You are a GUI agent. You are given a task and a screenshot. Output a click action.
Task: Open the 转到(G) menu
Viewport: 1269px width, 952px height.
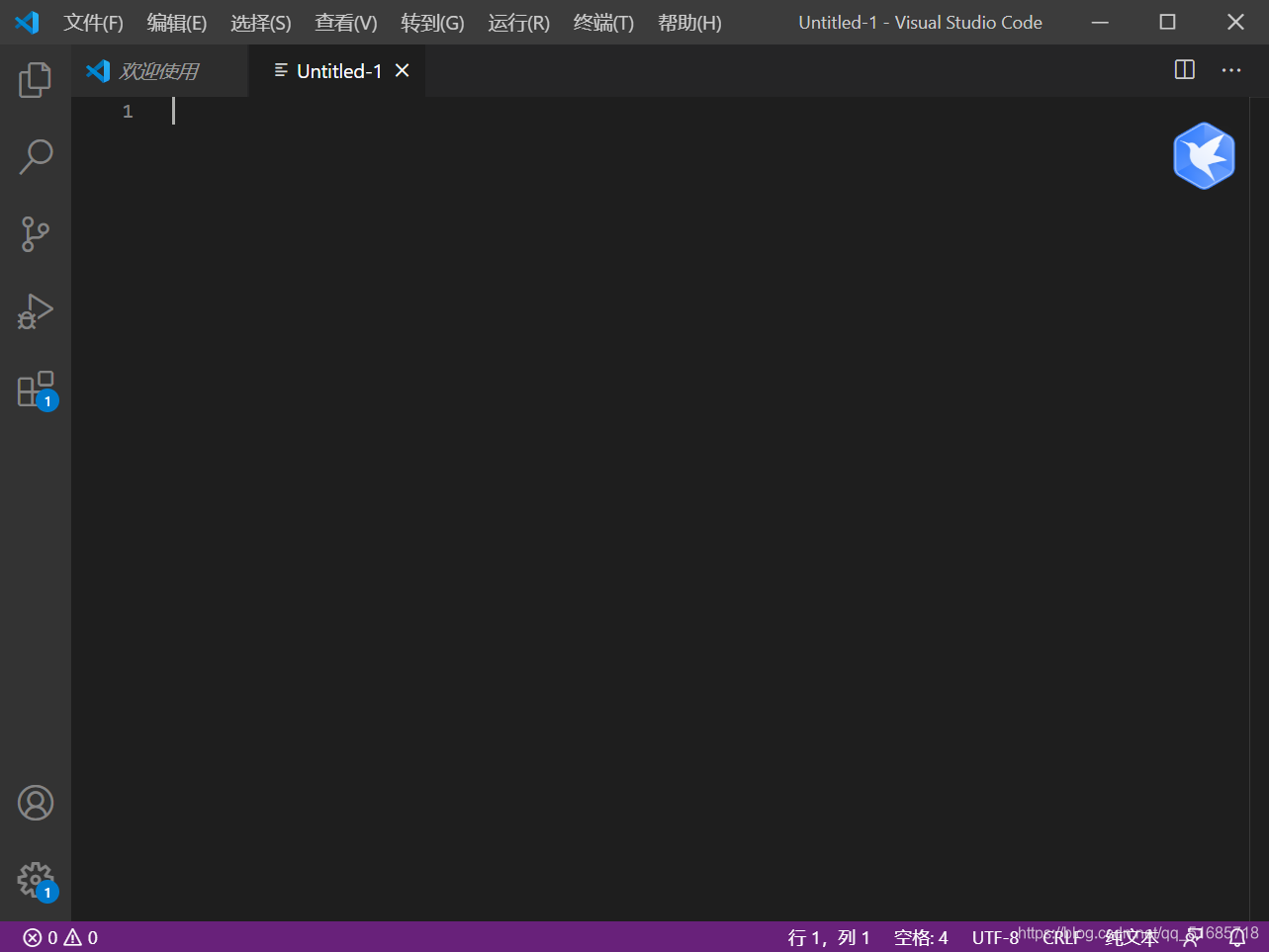coord(432,23)
